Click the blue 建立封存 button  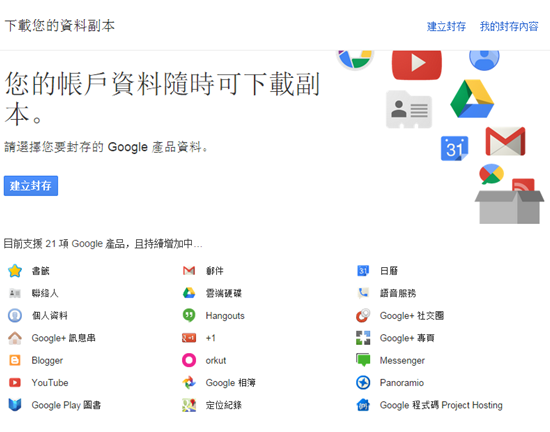[x=31, y=185]
